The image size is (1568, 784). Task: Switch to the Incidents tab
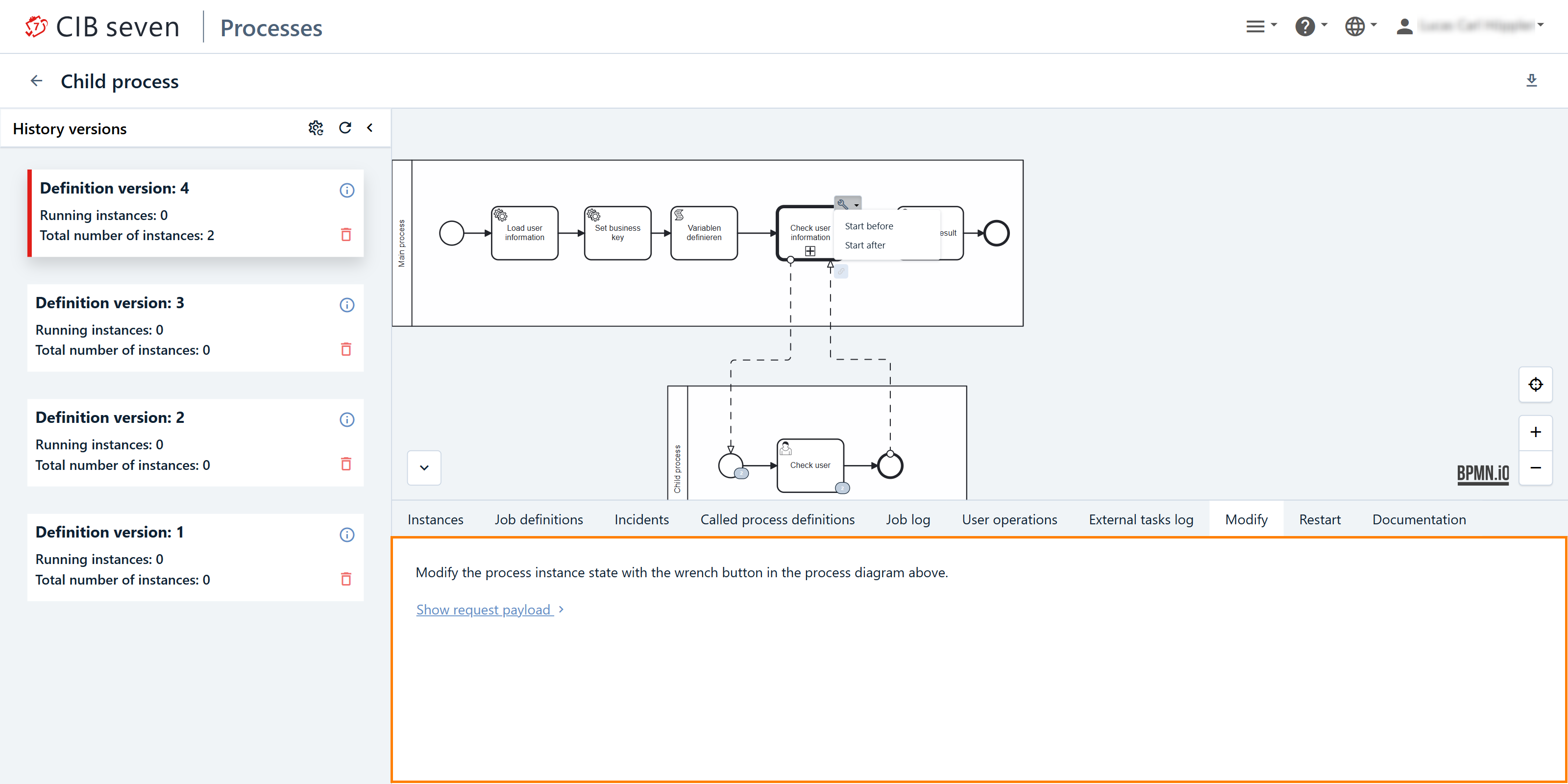click(641, 519)
